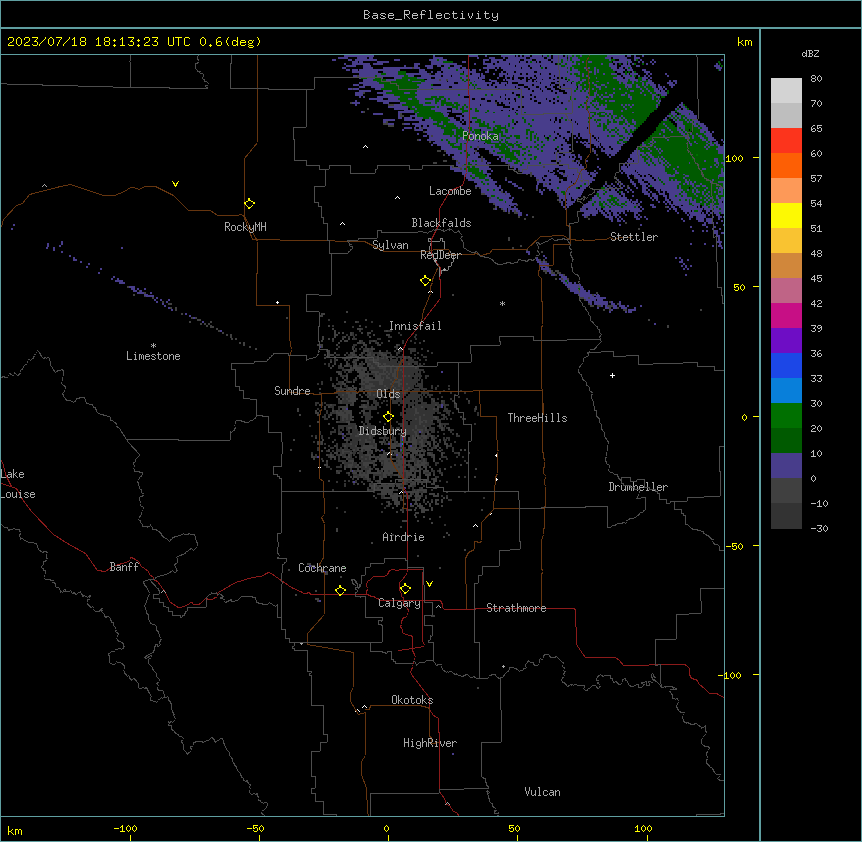862x842 pixels.
Task: Select the green 30 dBZ color swatch
Action: tap(786, 416)
